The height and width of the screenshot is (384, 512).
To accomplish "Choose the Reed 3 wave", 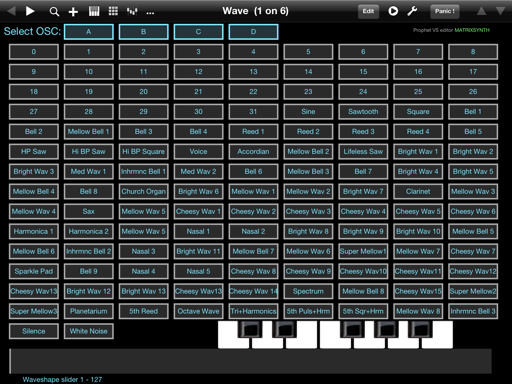I will [363, 132].
